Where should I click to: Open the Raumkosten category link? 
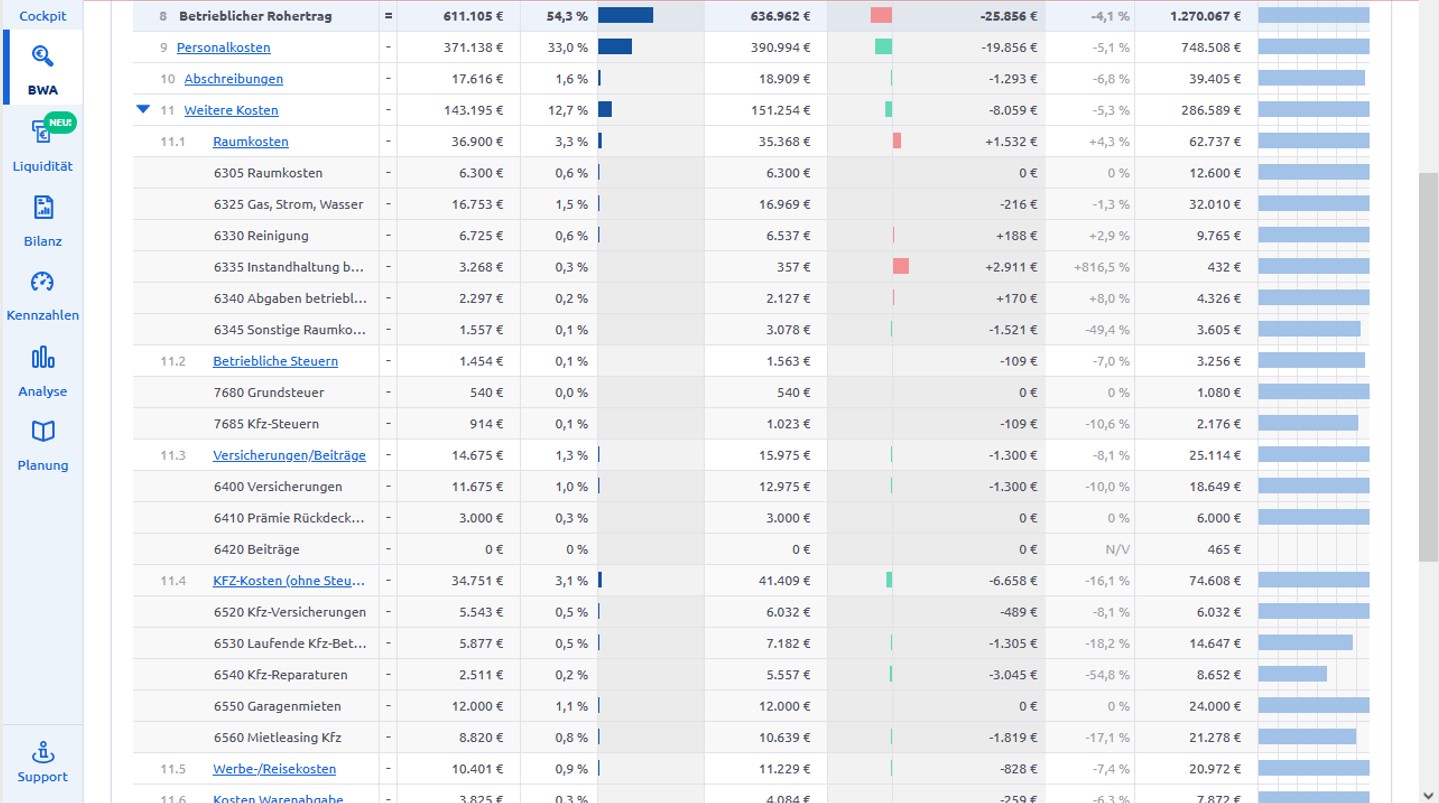tap(250, 141)
